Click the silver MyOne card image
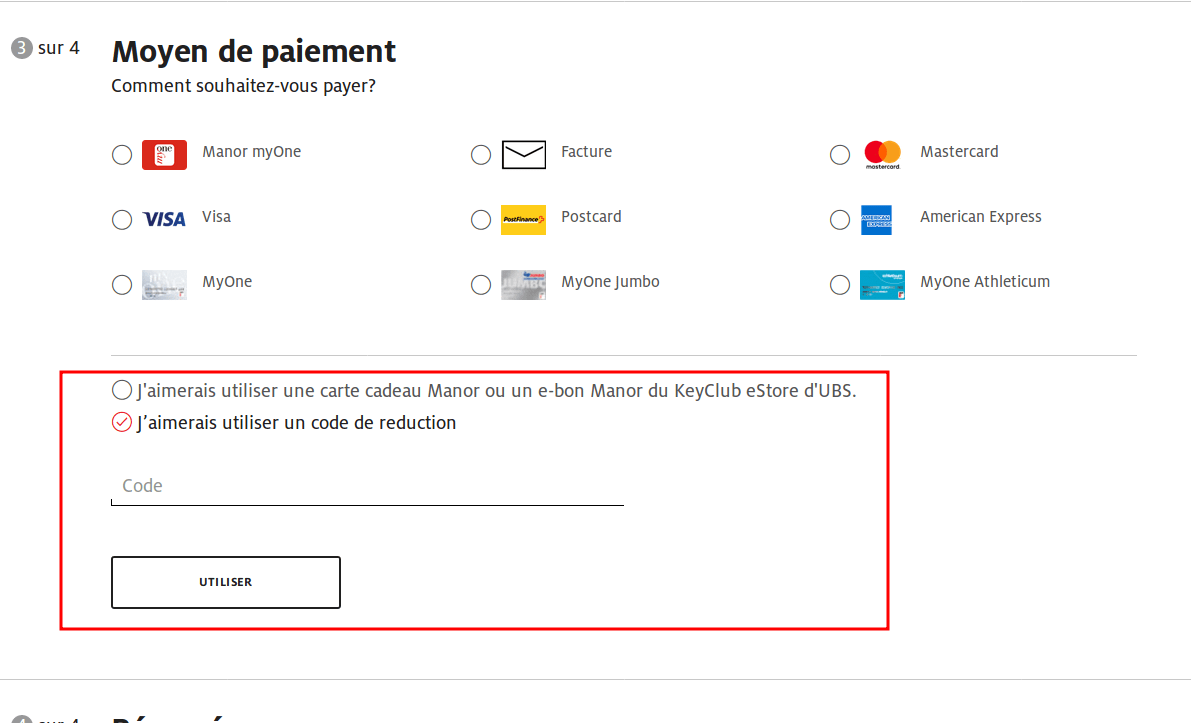 [164, 285]
